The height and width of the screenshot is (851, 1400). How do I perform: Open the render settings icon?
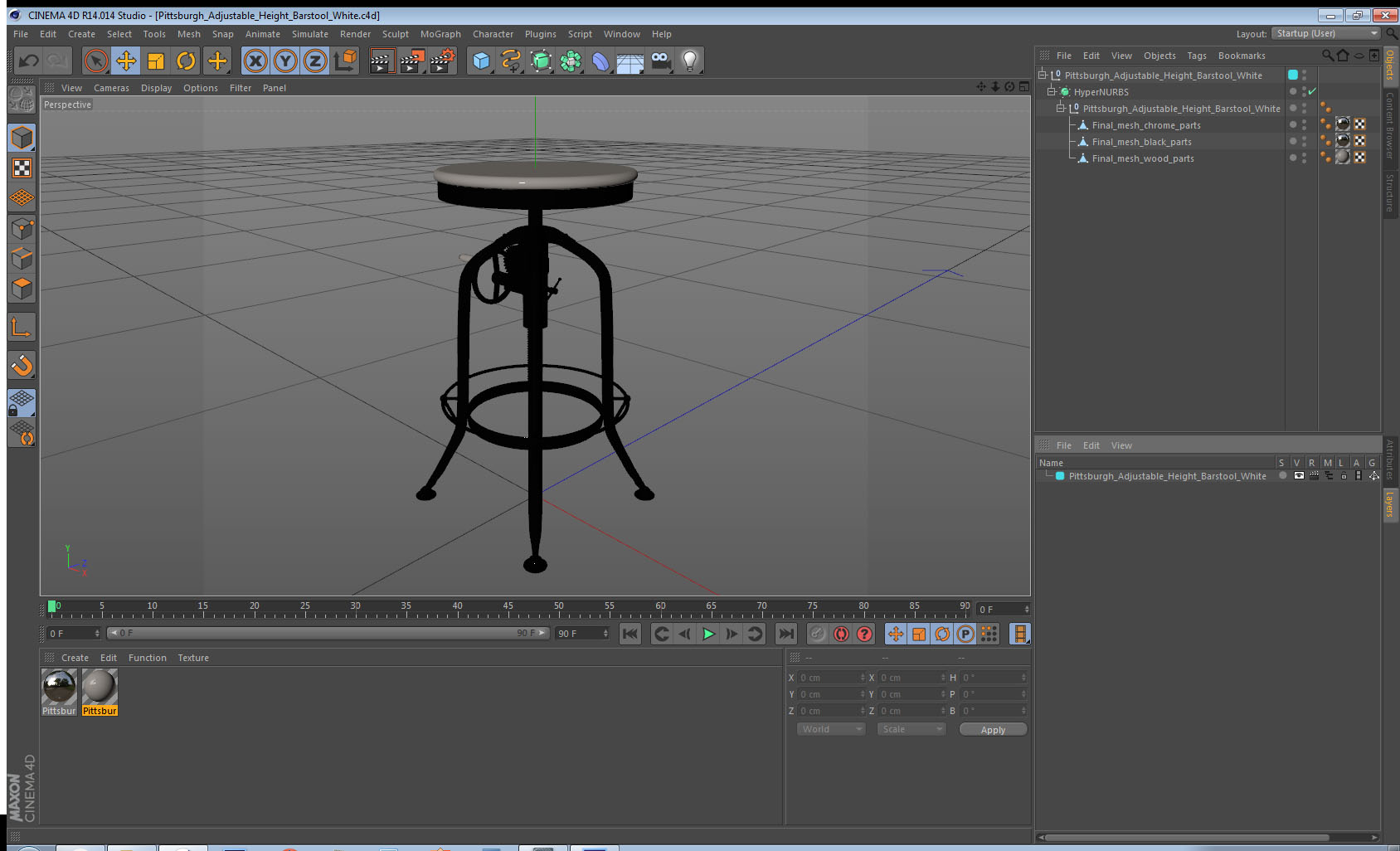point(443,61)
